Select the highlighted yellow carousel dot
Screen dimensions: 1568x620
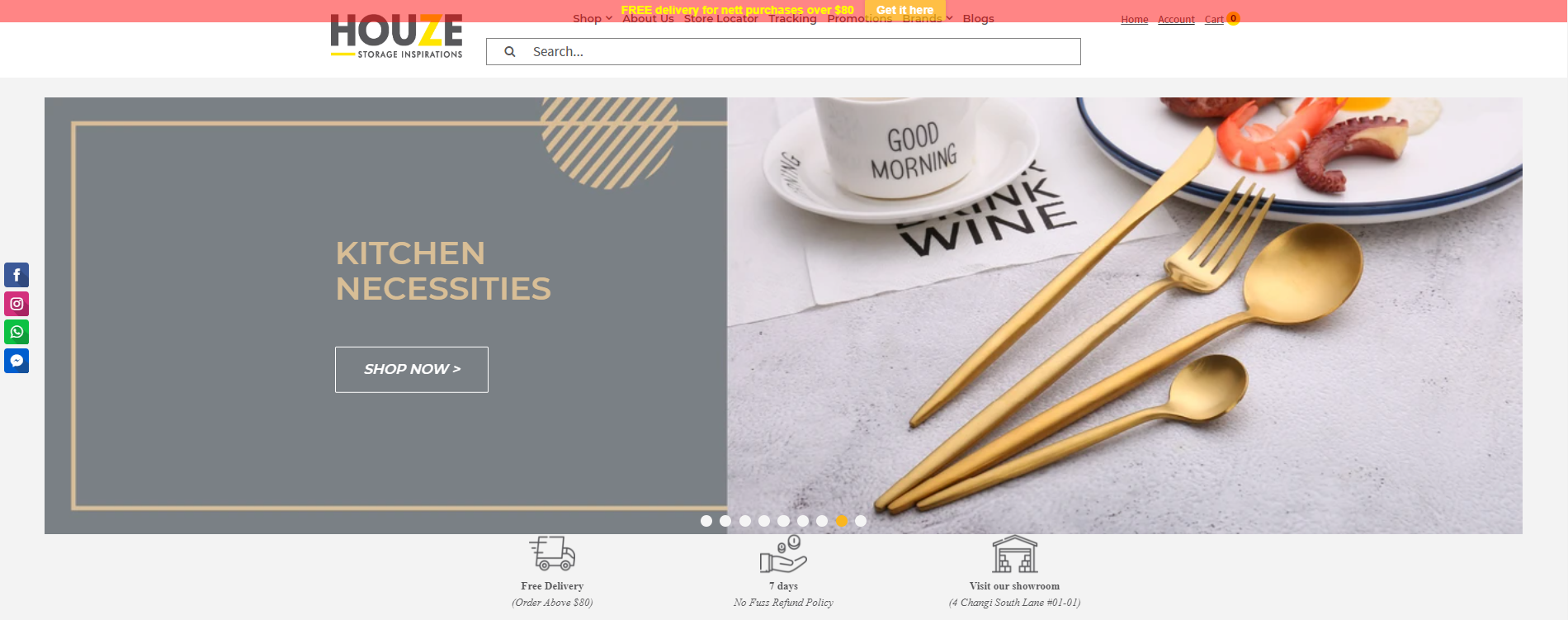[842, 521]
